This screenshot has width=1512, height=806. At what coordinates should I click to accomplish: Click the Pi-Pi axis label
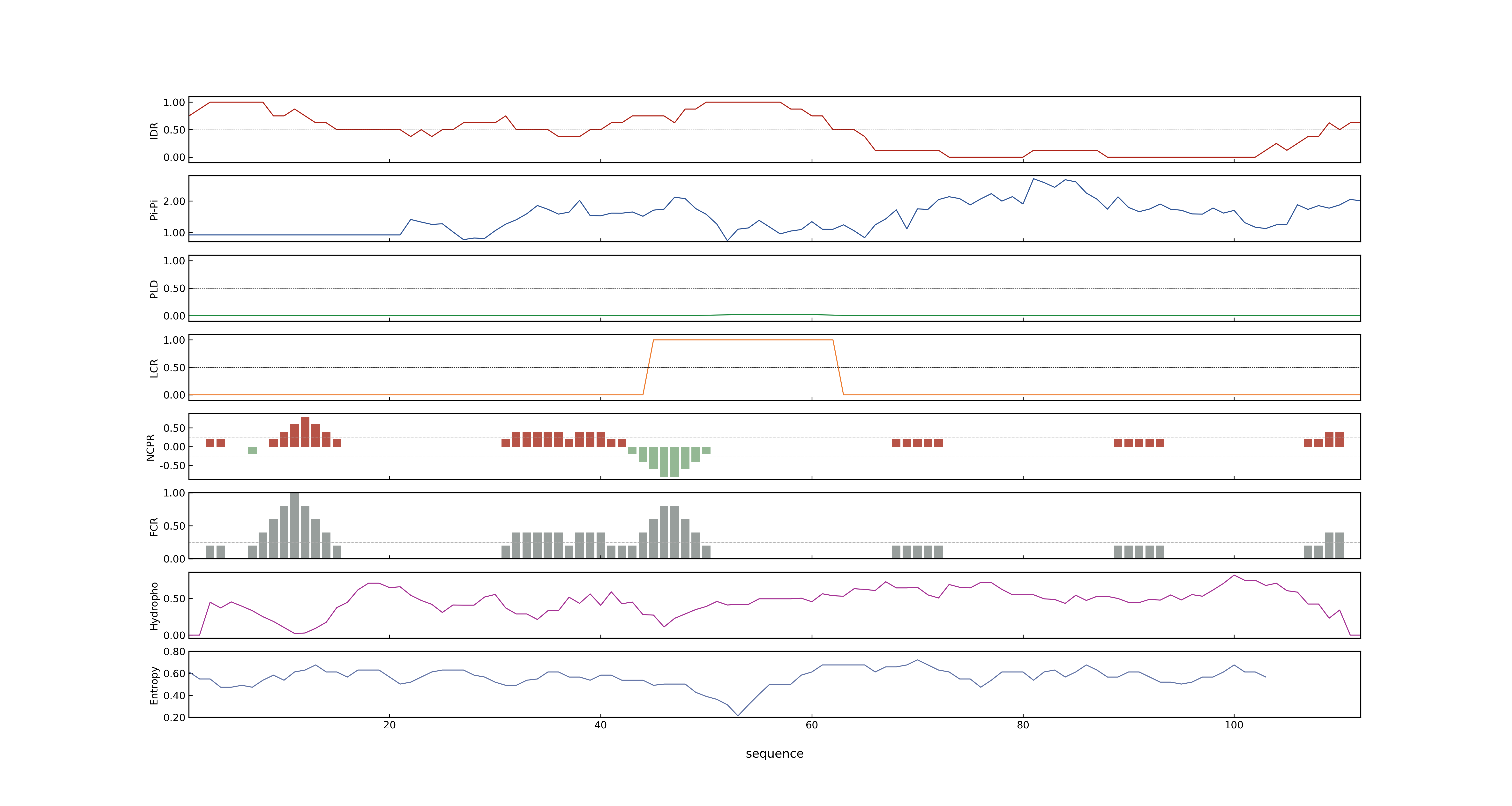click(x=154, y=209)
